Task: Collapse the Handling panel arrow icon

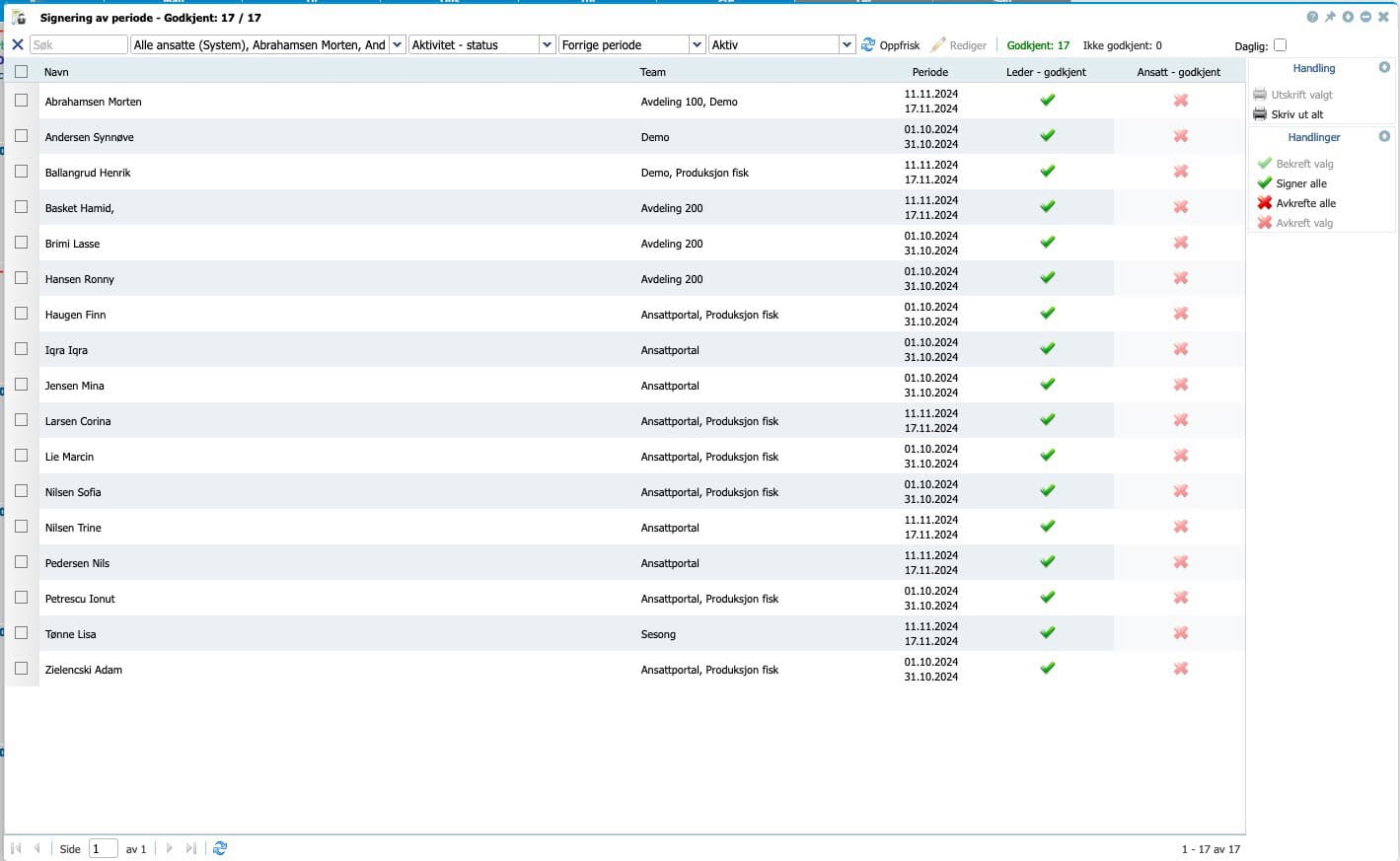Action: tap(1384, 67)
